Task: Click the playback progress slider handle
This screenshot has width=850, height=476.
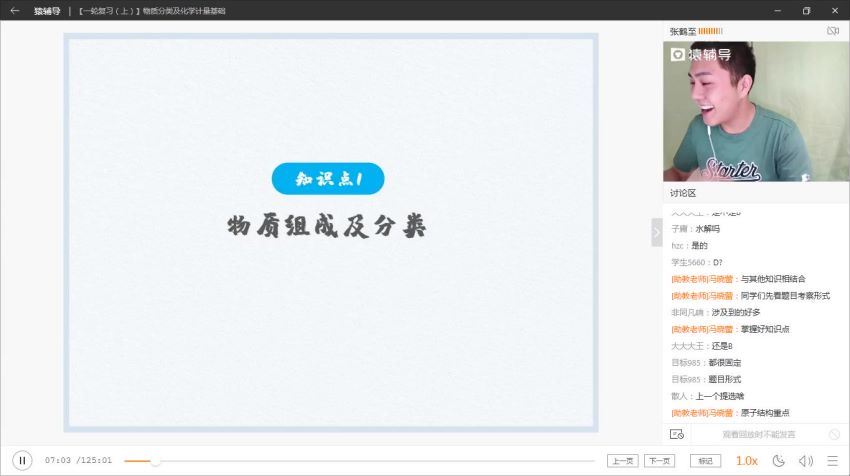Action: [156, 461]
